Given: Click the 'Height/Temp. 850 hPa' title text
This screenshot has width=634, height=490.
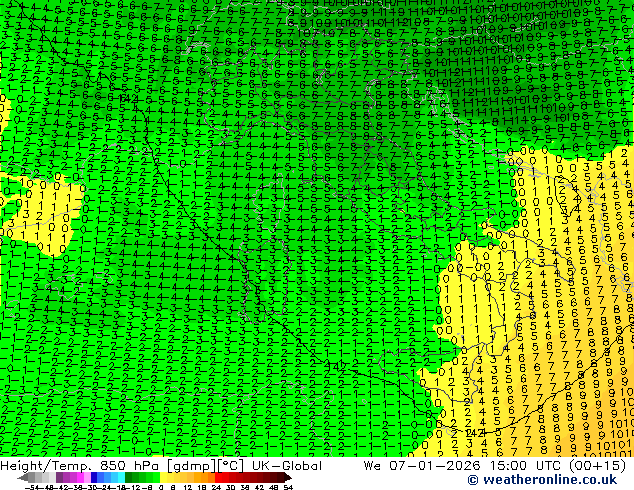Looking at the screenshot, I should (x=82, y=466).
